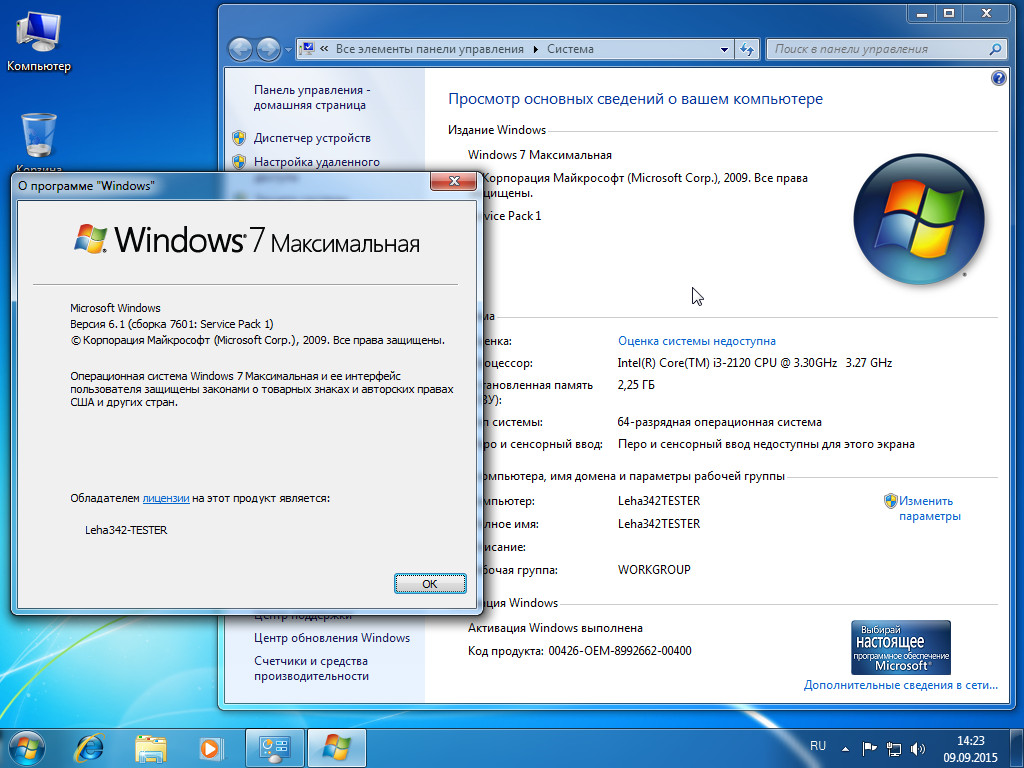Viewport: 1024px width, 768px height.
Task: Click the « breadcrumb overflow chevron
Action: 326,48
